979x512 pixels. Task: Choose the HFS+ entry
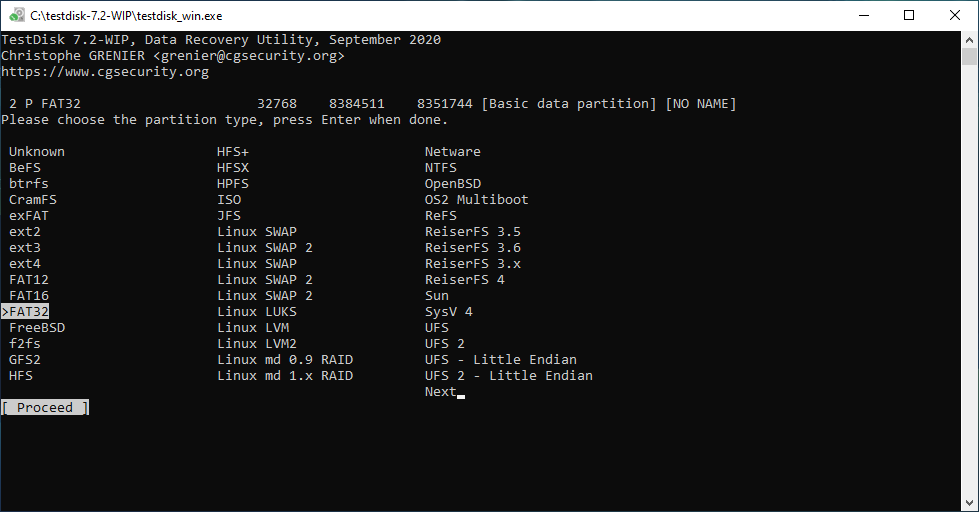click(x=233, y=152)
